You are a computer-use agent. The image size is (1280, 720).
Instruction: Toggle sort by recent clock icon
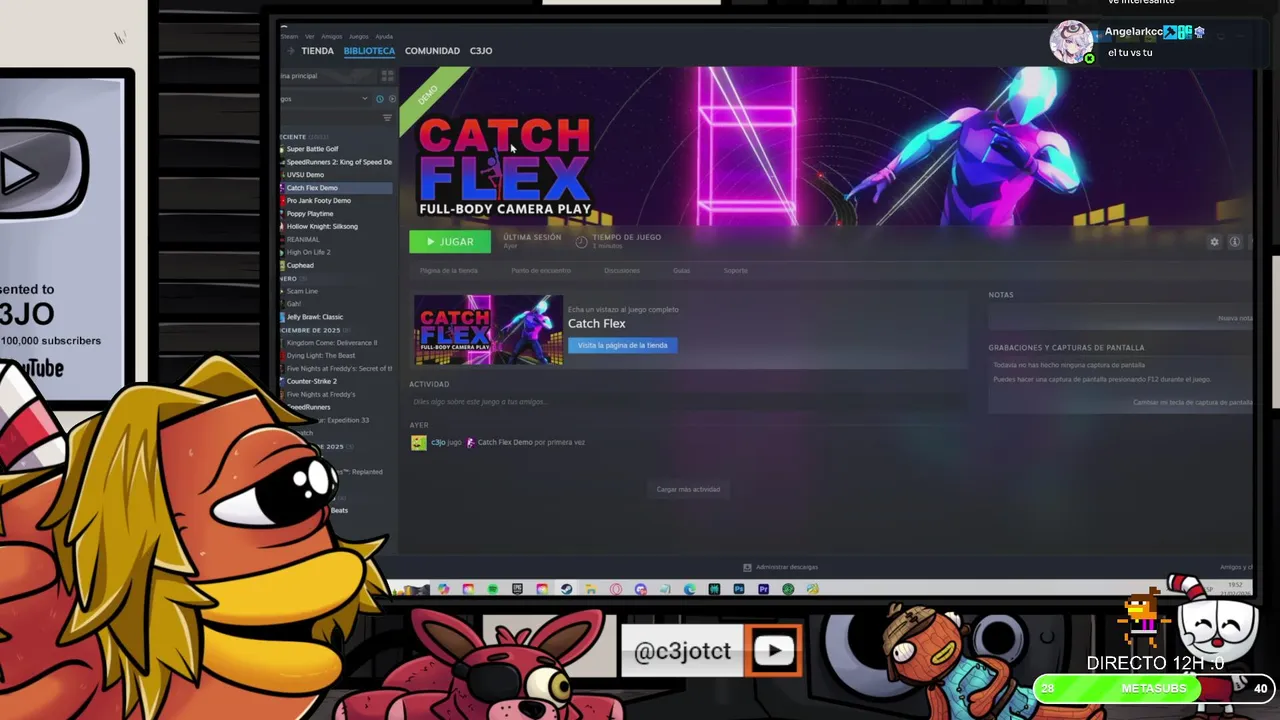point(380,99)
